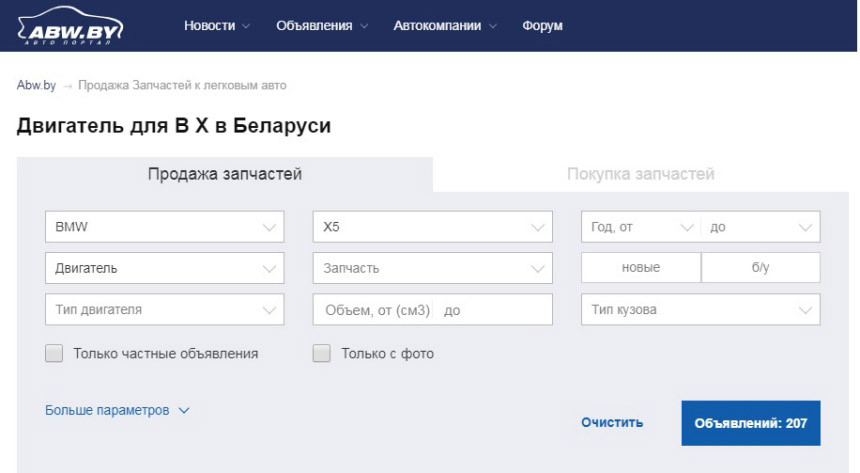The width and height of the screenshot is (860, 473).
Task: Click the heading Двигатель для B X в Беларуси
Action: point(174,126)
